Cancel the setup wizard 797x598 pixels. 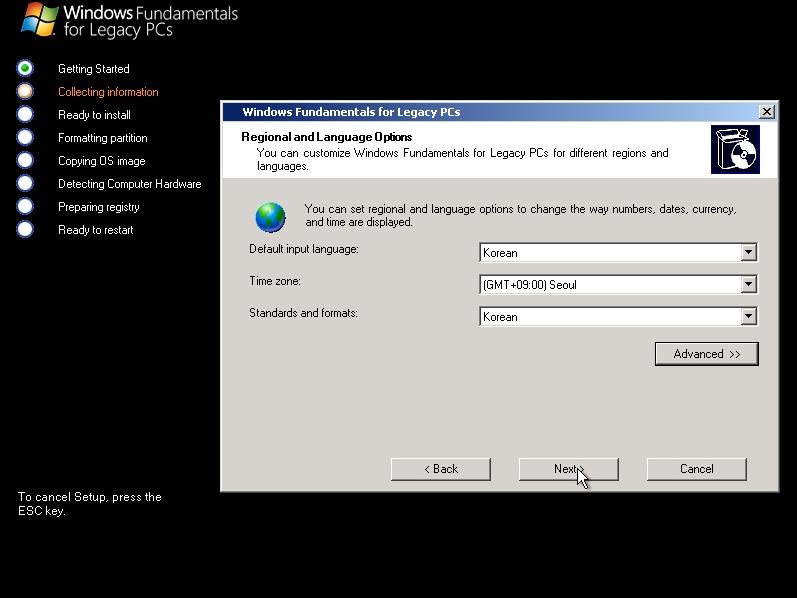(696, 469)
